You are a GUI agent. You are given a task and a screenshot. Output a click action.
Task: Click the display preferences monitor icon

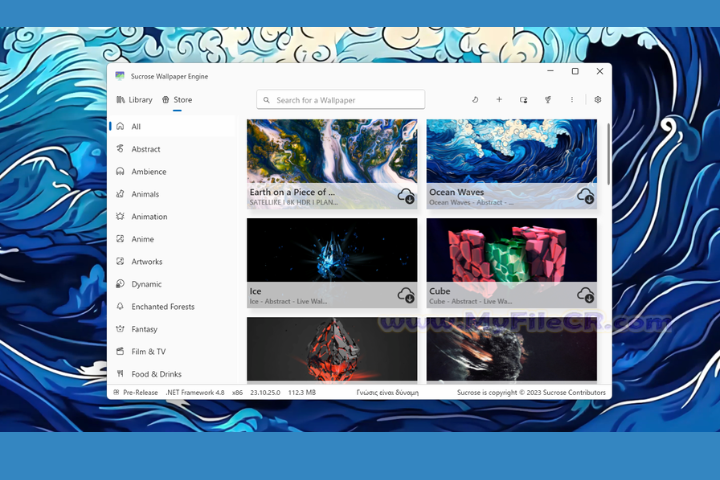click(x=523, y=100)
